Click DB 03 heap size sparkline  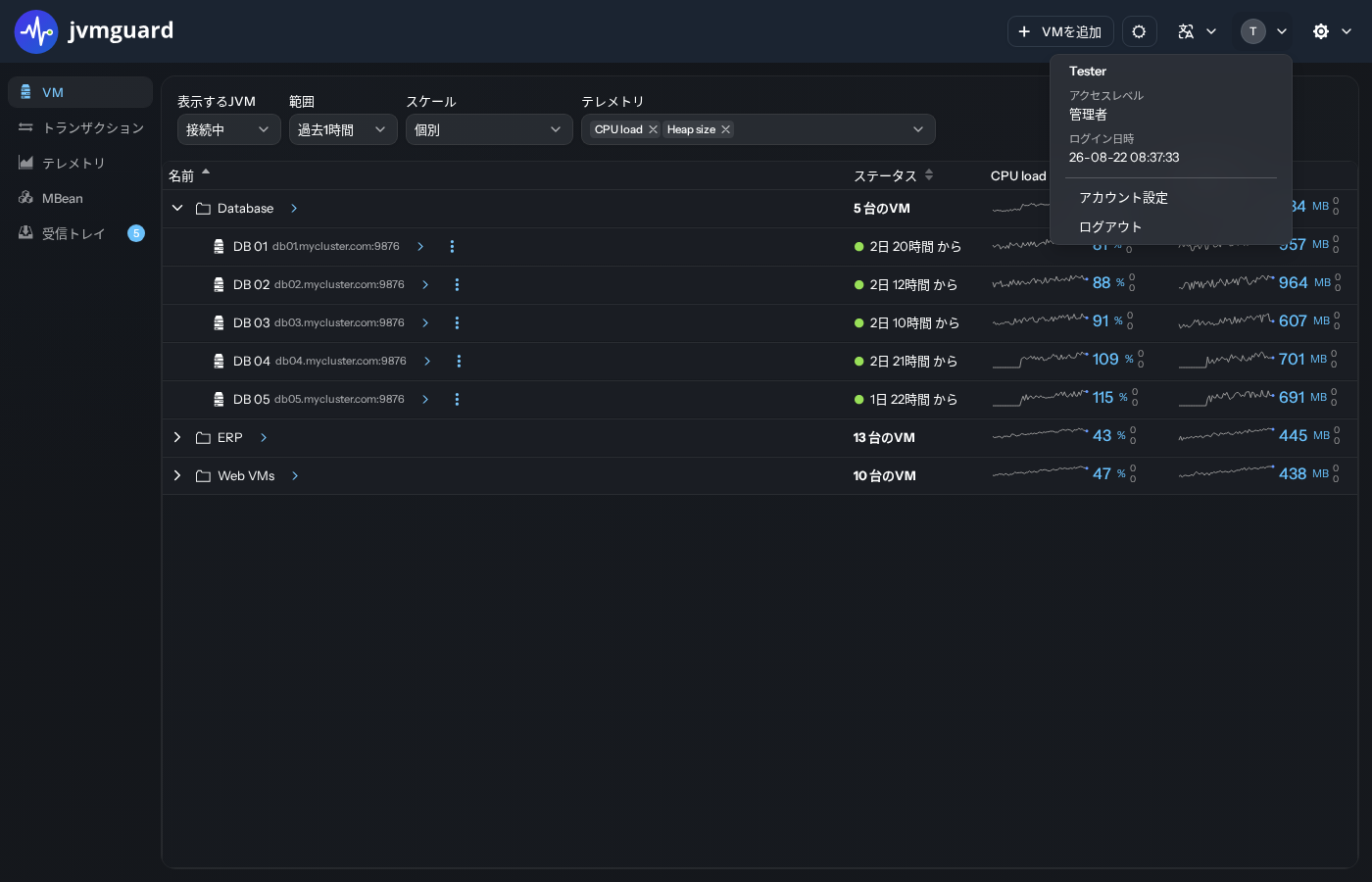(x=1226, y=320)
